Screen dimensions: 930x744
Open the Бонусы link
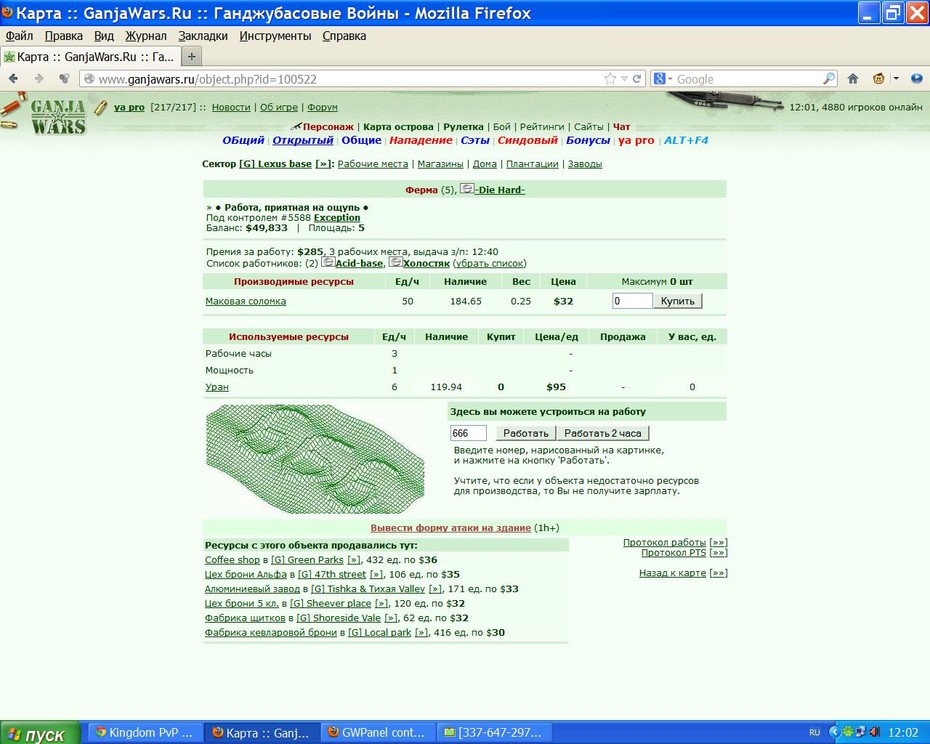coord(587,140)
